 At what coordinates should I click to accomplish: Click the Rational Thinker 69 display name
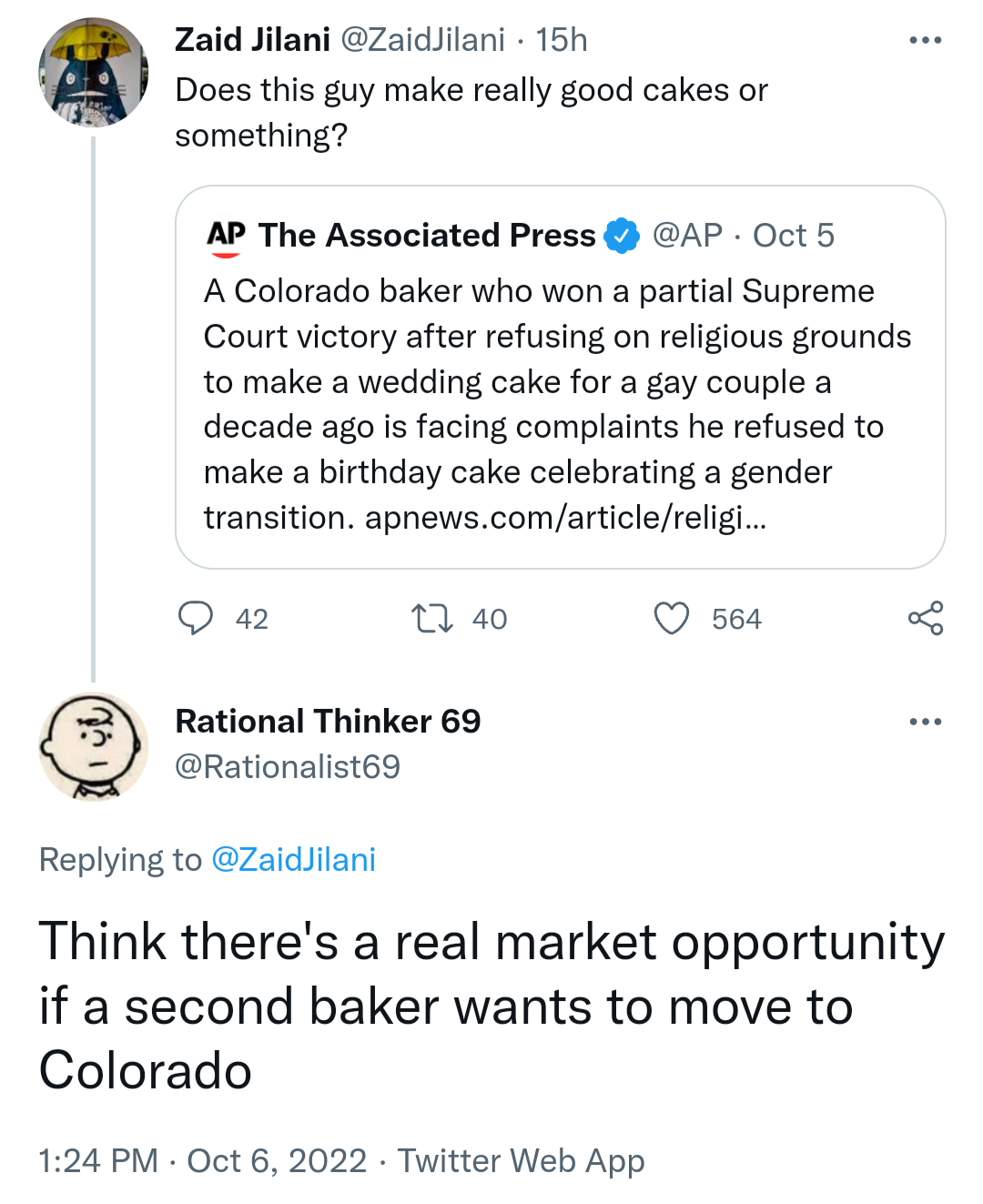pyautogui.click(x=328, y=722)
